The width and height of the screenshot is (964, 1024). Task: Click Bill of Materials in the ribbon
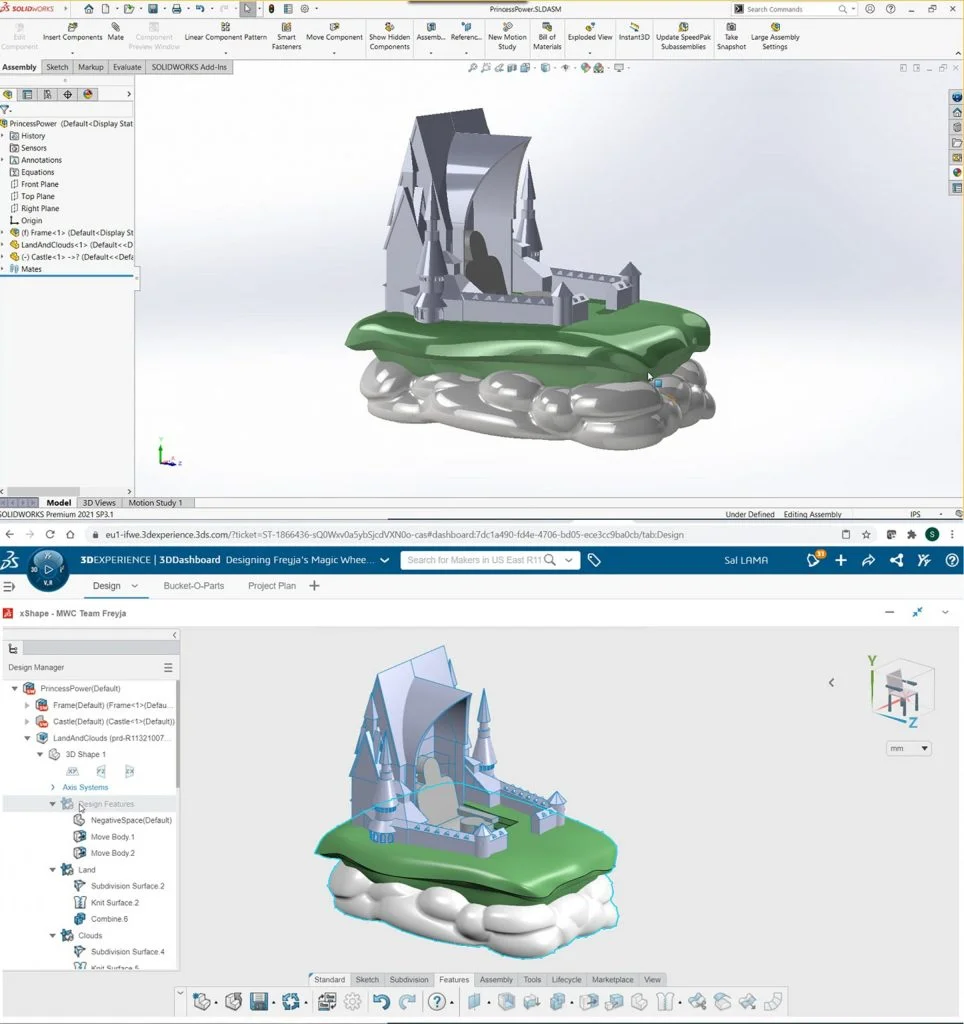(547, 31)
